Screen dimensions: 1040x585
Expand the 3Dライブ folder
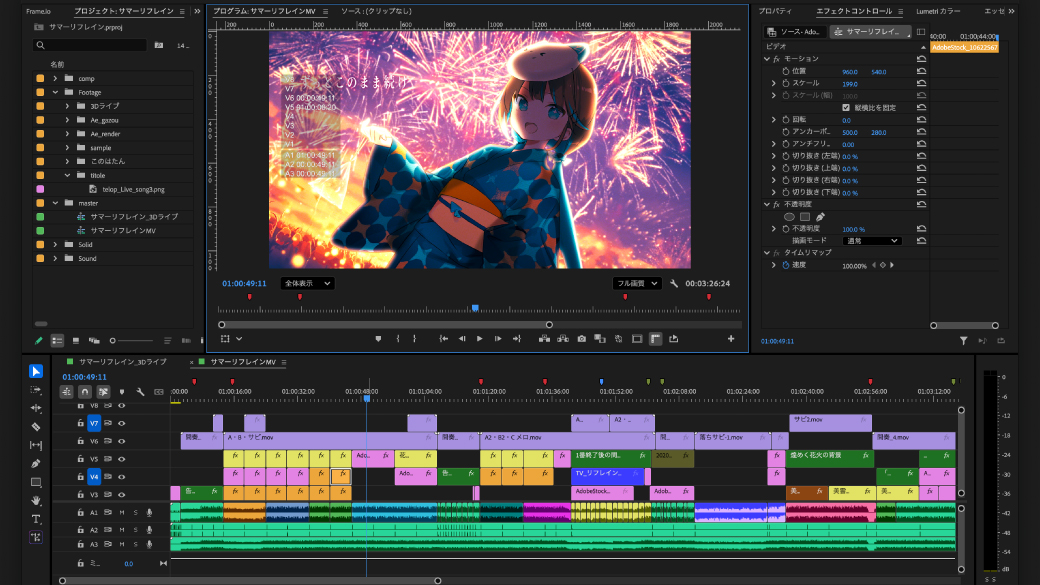click(67, 106)
